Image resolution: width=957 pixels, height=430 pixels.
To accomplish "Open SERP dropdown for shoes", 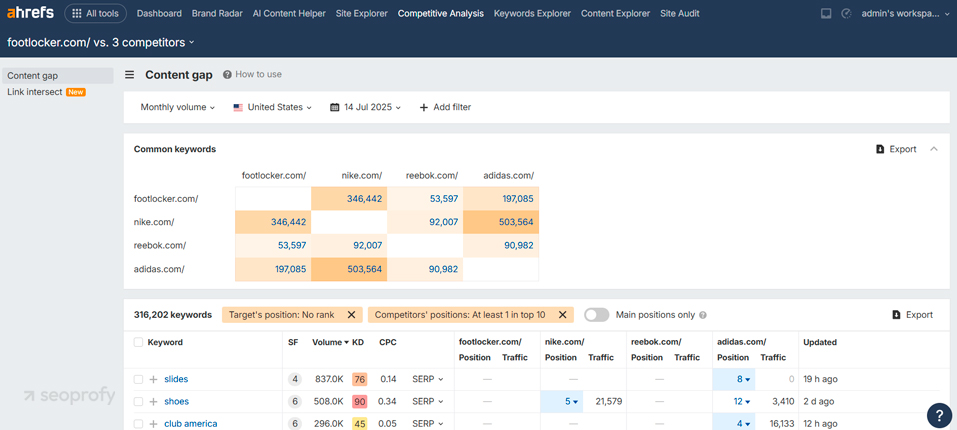I will 428,401.
